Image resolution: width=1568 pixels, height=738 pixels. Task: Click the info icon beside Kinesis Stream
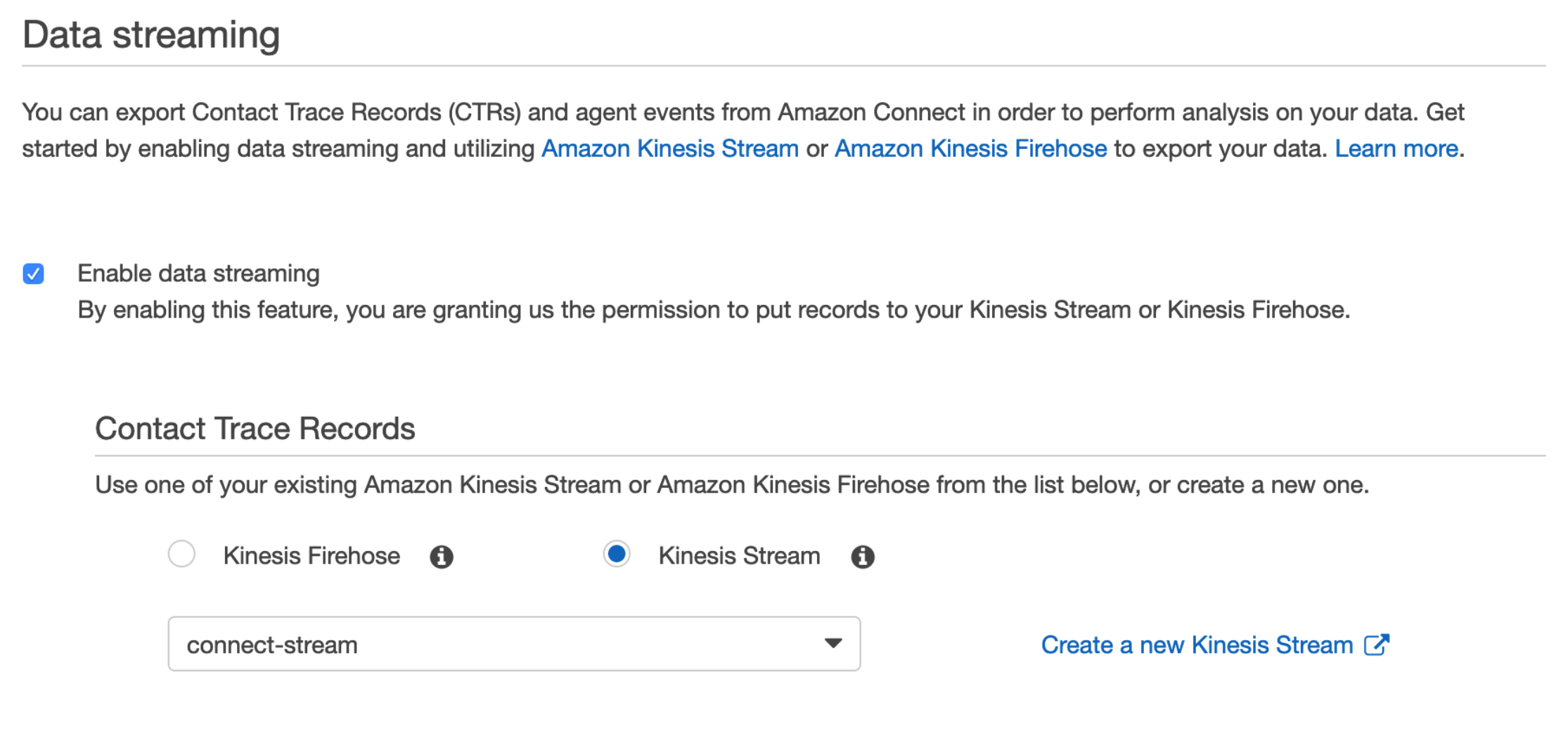tap(863, 557)
